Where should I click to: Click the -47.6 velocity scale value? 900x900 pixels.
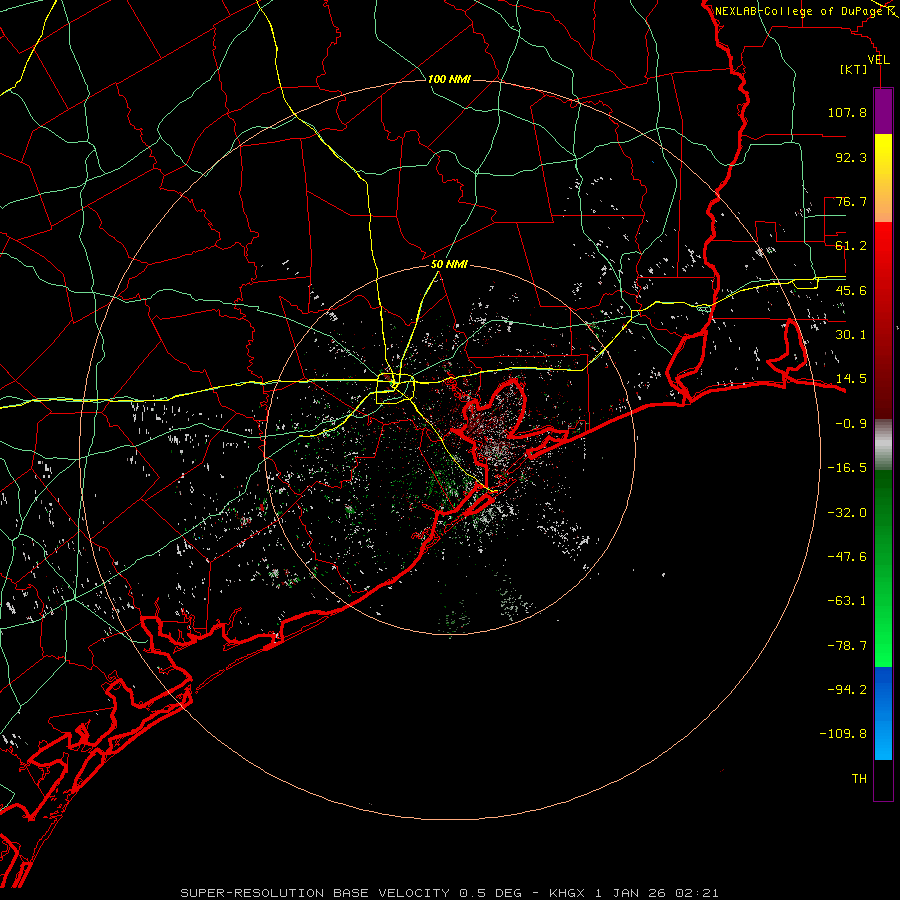pos(847,557)
